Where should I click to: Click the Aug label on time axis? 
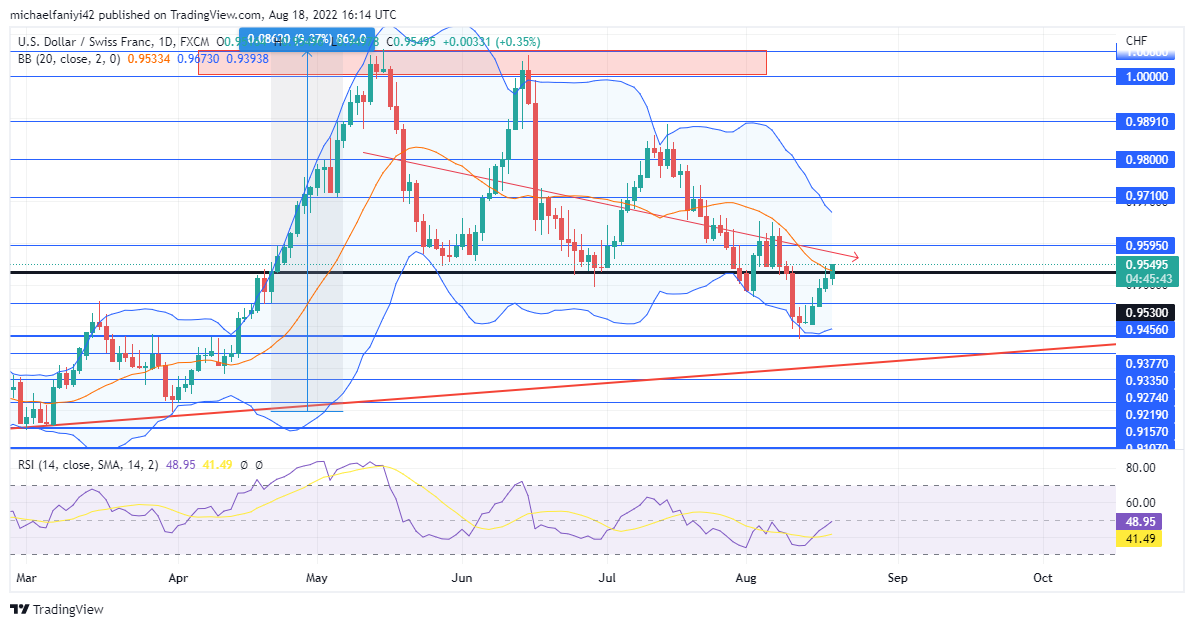click(745, 577)
